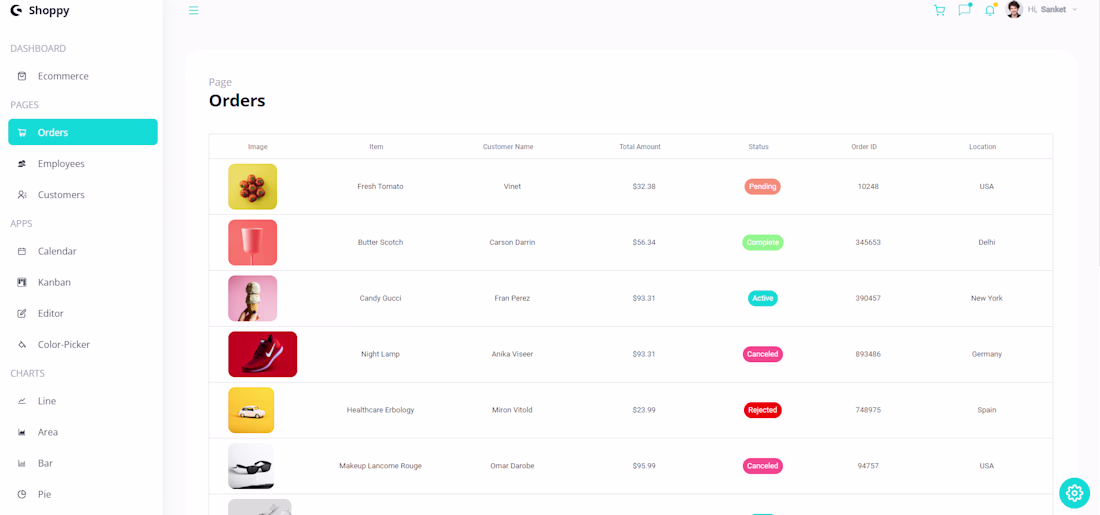
Task: Click the Customers icon in sidebar
Action: (22, 195)
